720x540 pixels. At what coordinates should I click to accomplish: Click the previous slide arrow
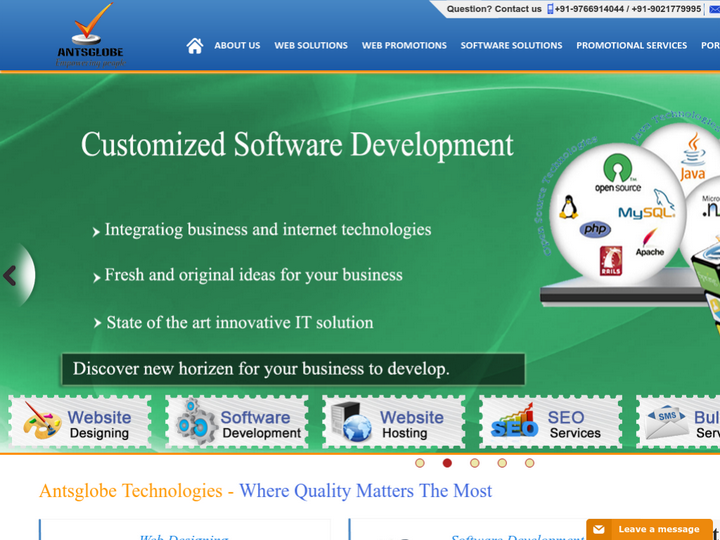[10, 276]
